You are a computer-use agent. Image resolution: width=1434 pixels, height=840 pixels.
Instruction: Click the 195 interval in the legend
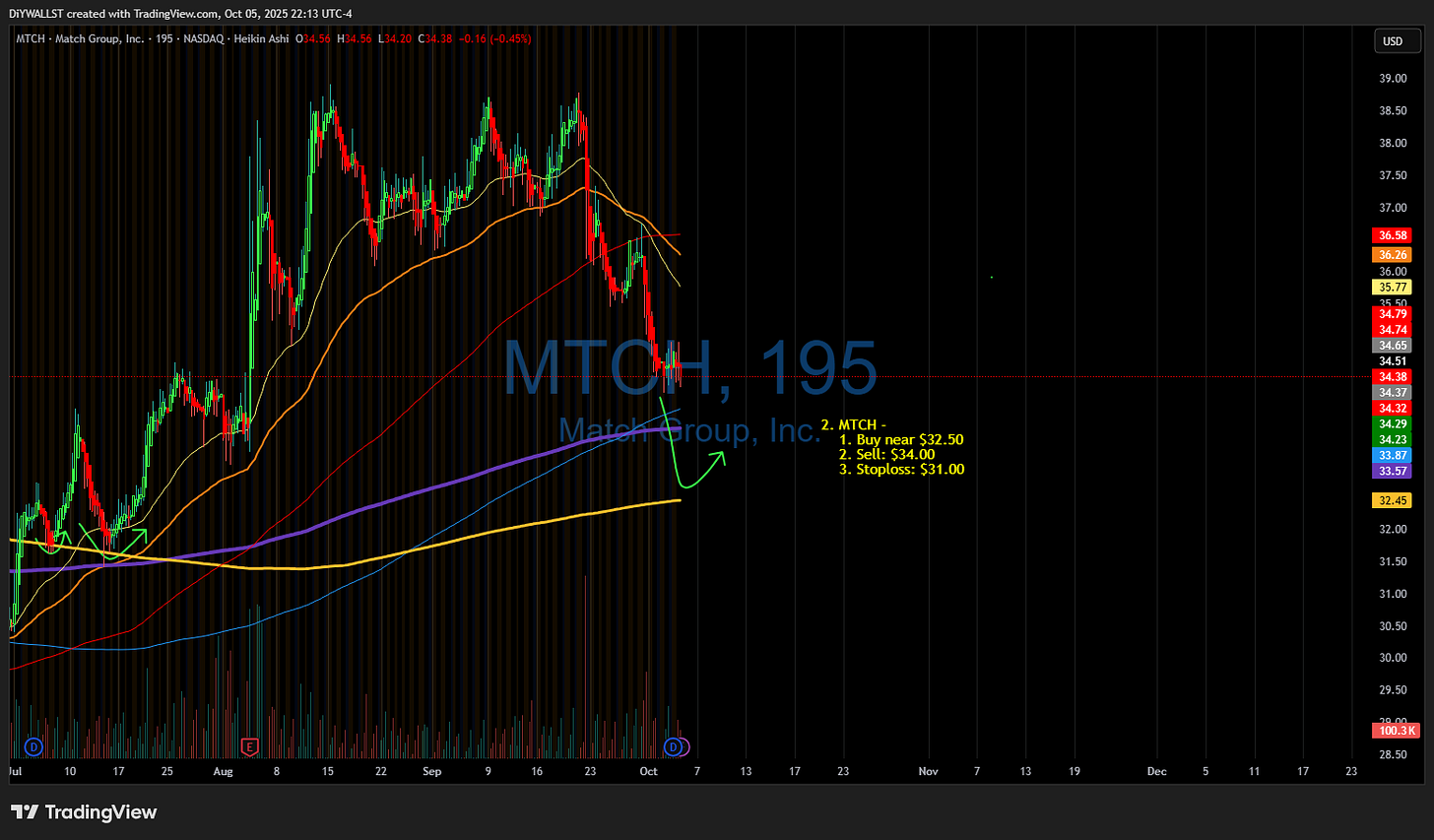click(164, 39)
